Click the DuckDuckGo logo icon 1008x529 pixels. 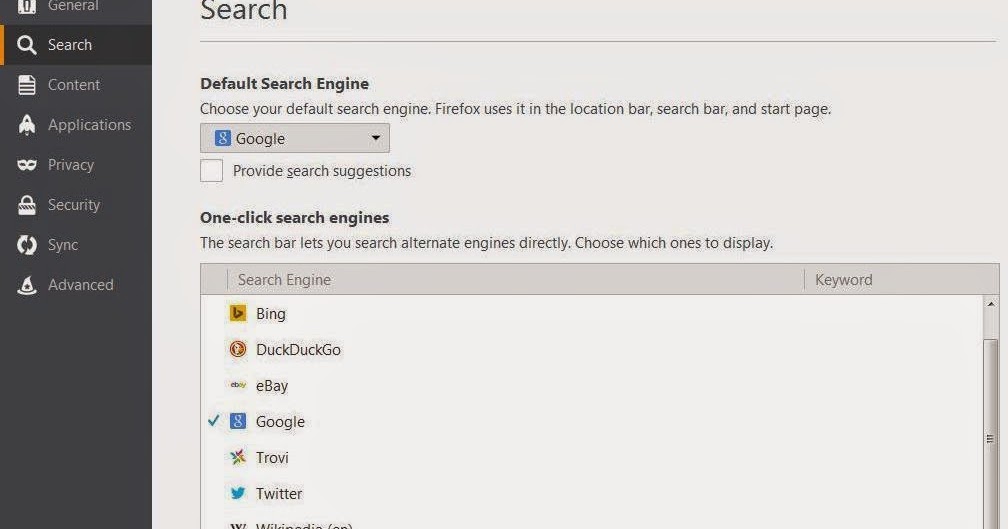tap(238, 350)
